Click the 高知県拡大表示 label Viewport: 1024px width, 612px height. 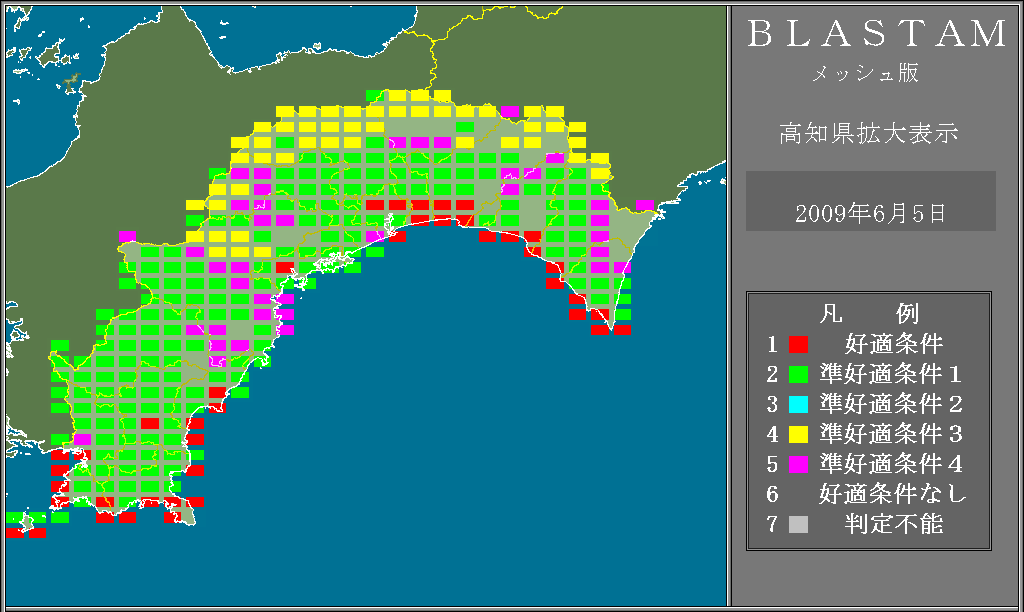869,133
